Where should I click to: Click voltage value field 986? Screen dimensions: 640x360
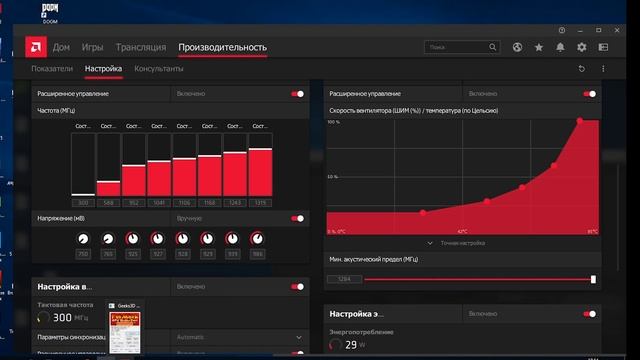[x=257, y=254]
